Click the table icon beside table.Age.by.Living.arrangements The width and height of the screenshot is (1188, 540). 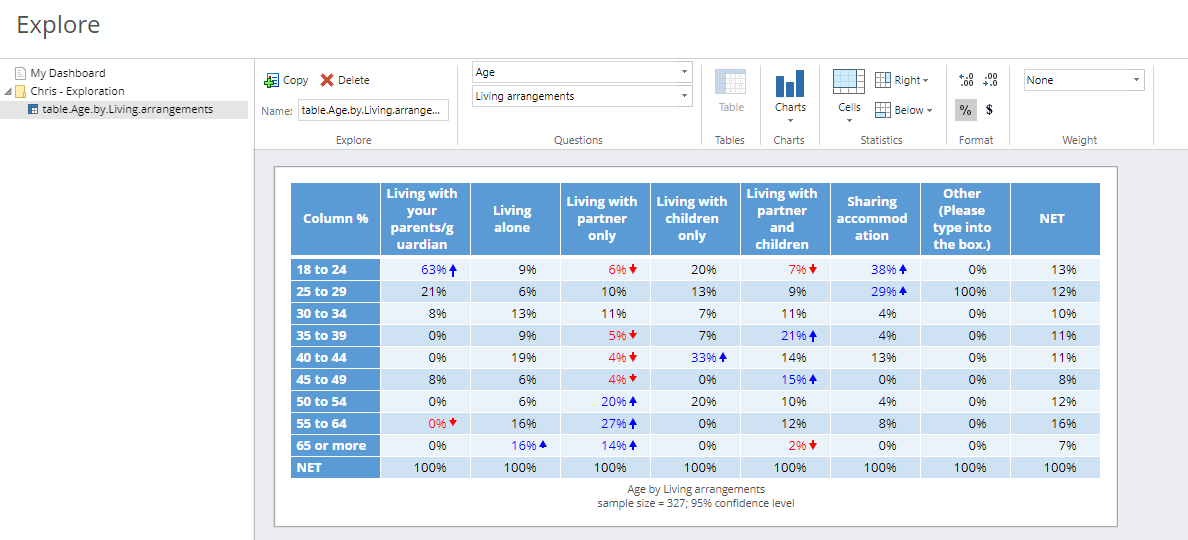point(33,109)
